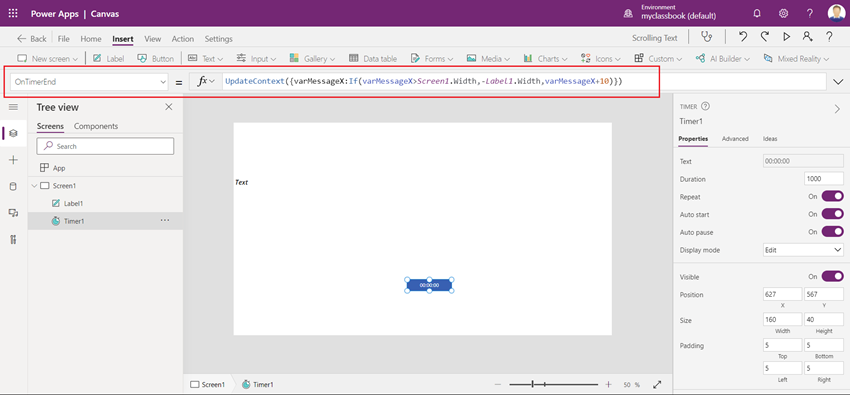
Task: Open the Data cylinder icon
Action: pyautogui.click(x=14, y=186)
